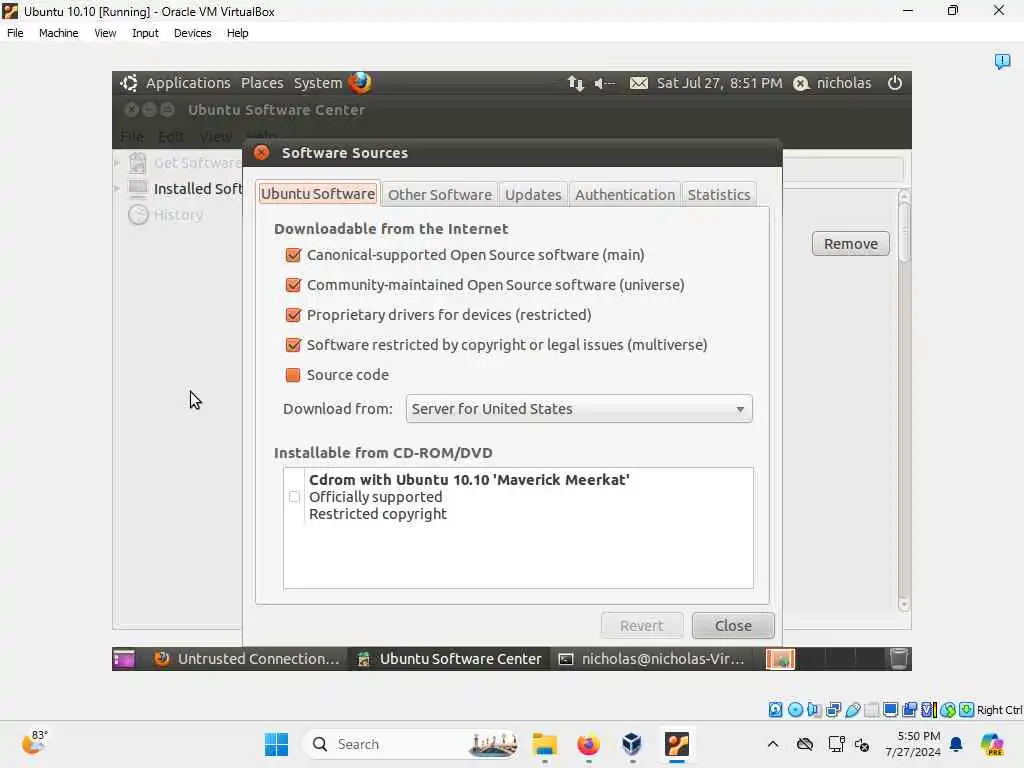
Task: Switch to the Statistics tab
Action: 718,195
